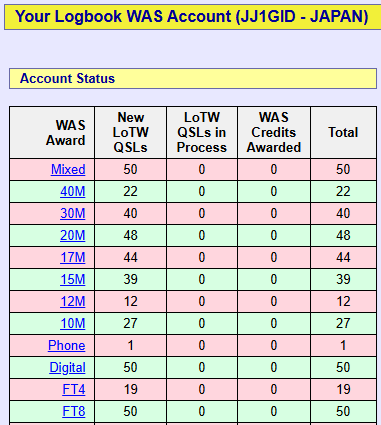
Task: Click QSLs in Process 0 in 12M row
Action: pos(202,301)
